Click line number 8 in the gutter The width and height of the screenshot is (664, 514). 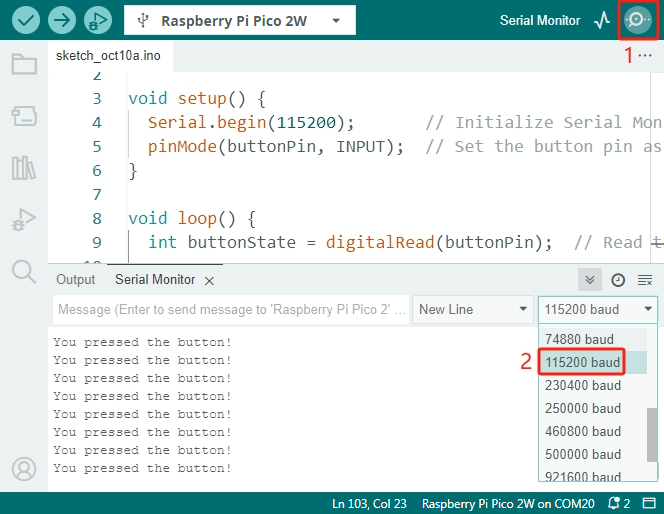pos(97,218)
